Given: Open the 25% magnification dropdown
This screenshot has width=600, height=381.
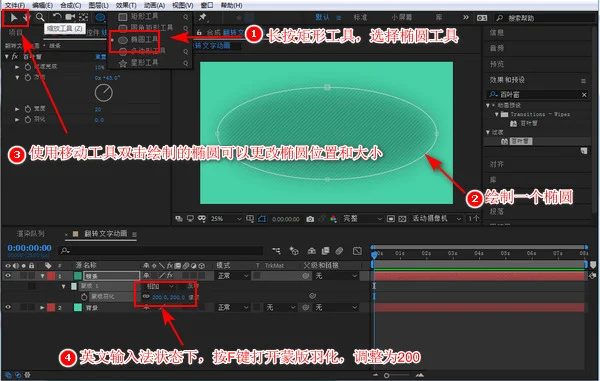Looking at the screenshot, I should (x=226, y=218).
